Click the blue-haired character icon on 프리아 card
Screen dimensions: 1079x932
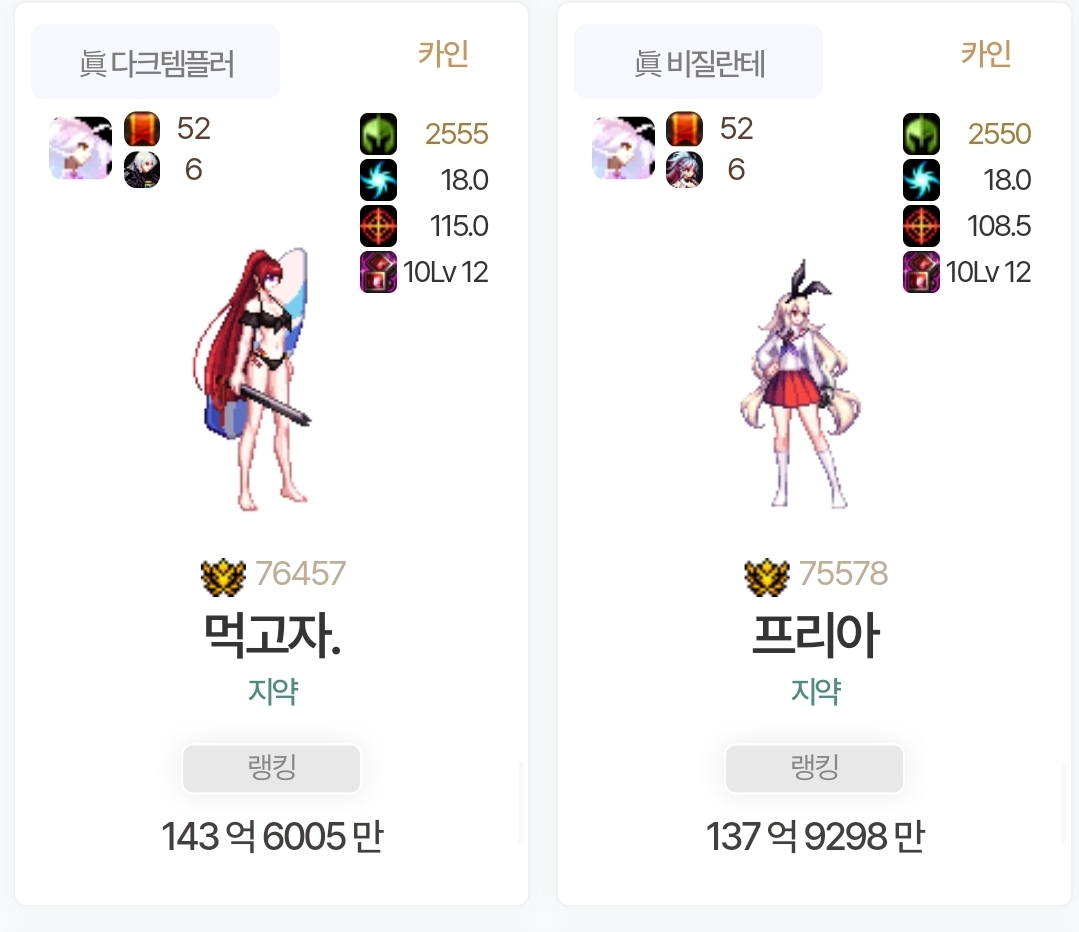[x=685, y=169]
